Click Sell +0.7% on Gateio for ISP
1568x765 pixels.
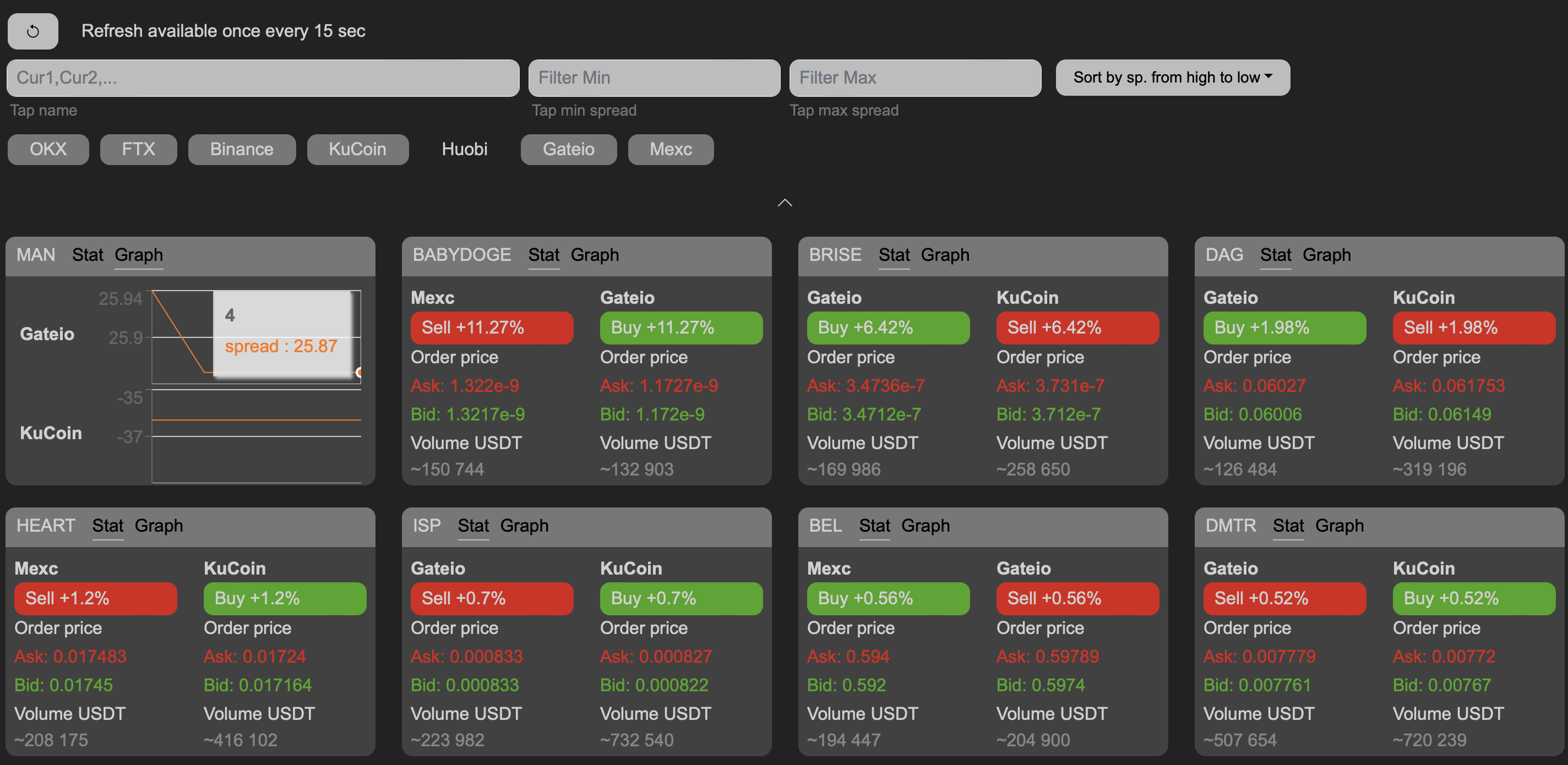click(491, 598)
